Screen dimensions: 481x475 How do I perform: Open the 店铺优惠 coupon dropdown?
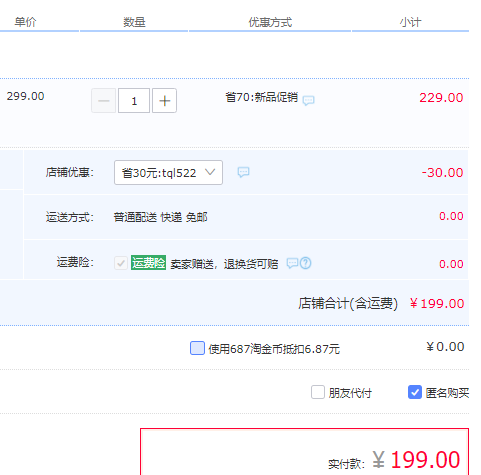coord(168,173)
